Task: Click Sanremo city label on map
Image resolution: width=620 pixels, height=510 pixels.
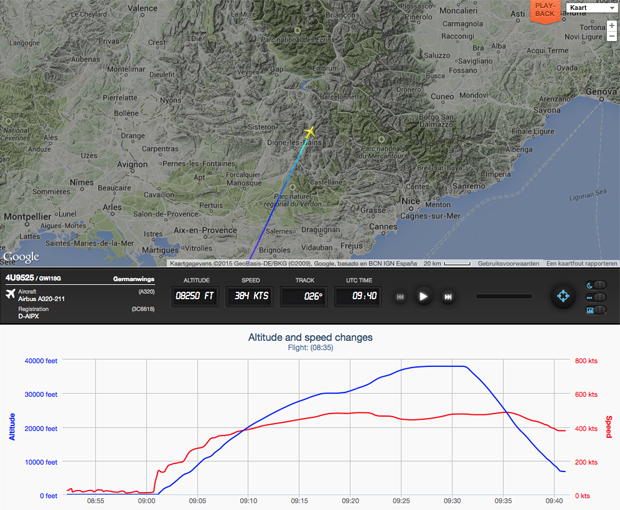Action: tap(469, 186)
